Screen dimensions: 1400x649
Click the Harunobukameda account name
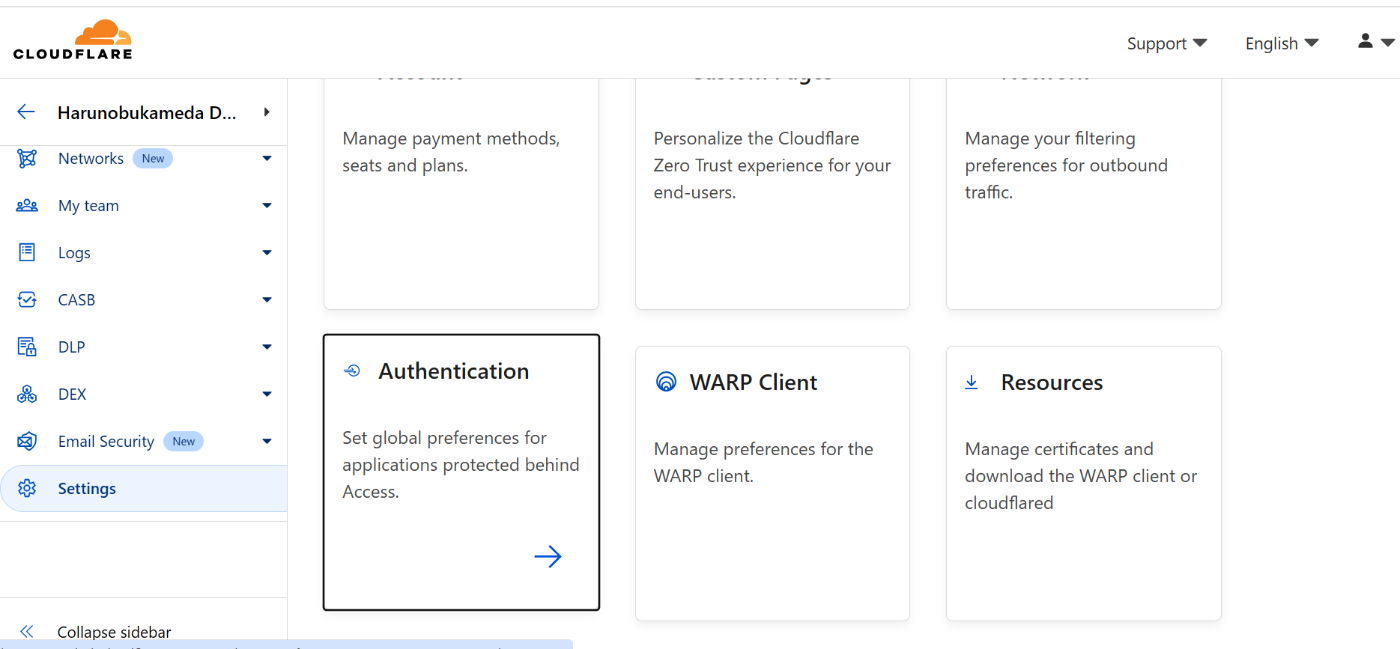click(147, 113)
